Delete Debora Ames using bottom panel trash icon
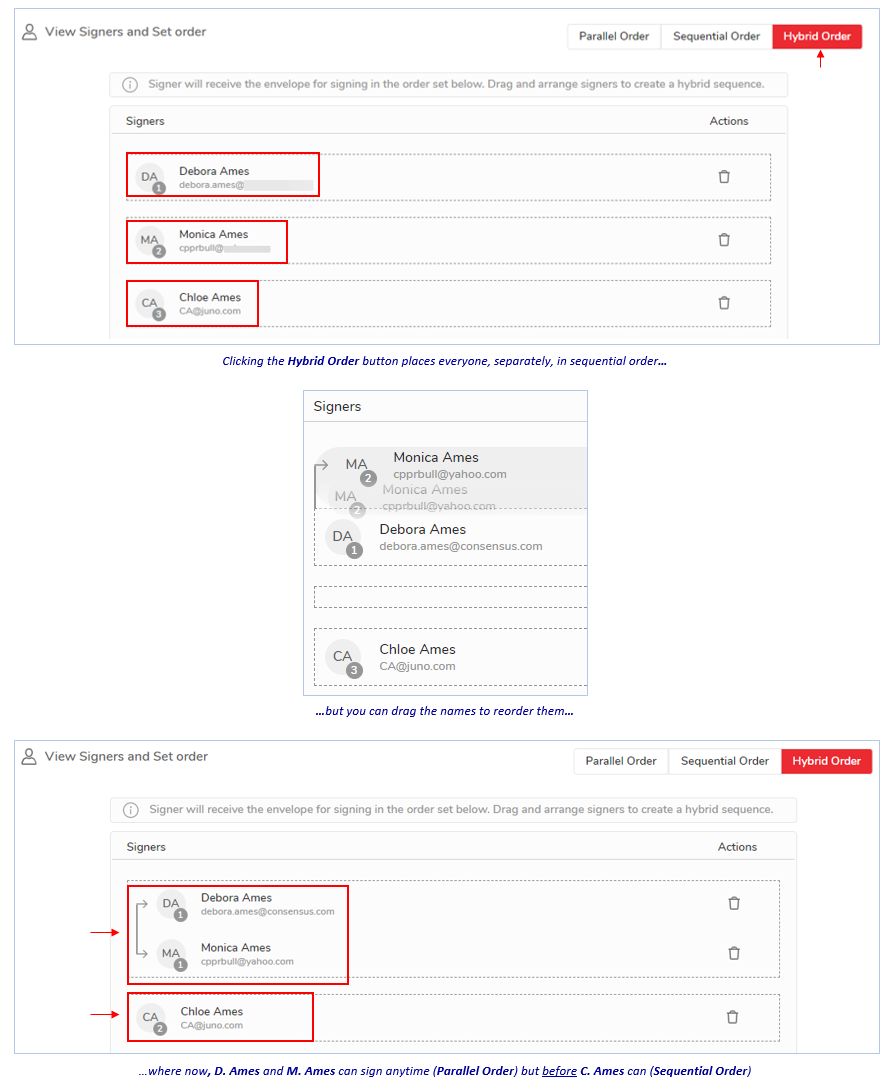891x1083 pixels. (733, 903)
